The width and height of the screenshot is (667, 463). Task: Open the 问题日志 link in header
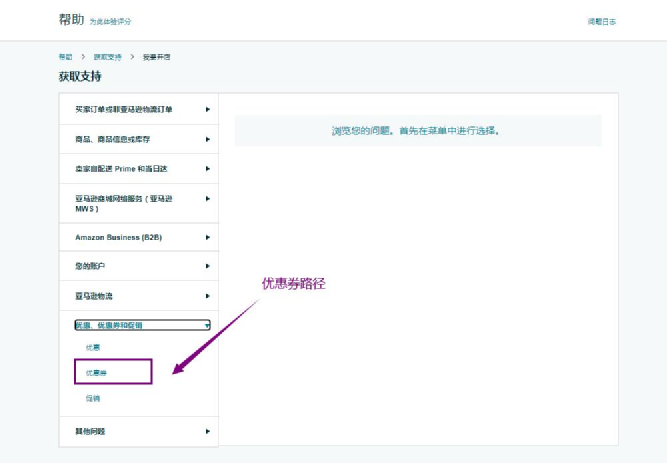[602, 22]
